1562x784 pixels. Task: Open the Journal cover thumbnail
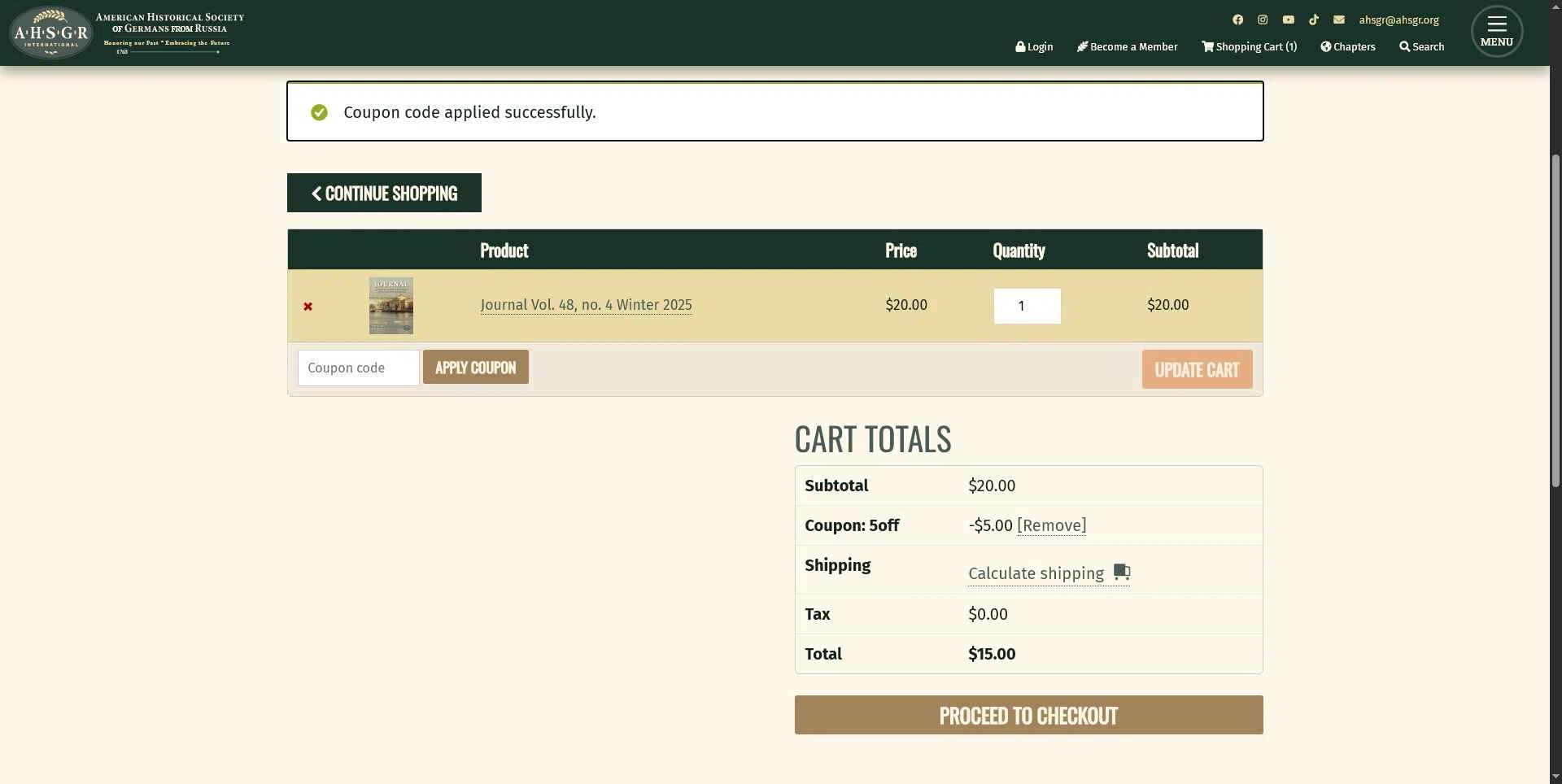(390, 306)
